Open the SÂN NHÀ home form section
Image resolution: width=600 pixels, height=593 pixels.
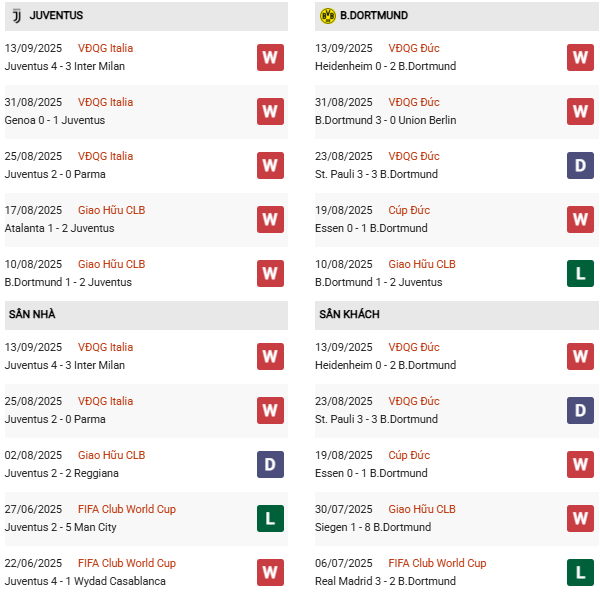pos(32,315)
